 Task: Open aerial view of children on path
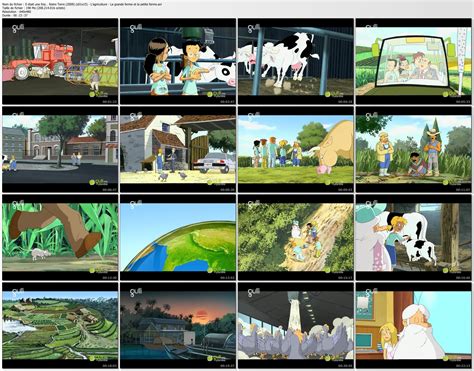point(296,237)
